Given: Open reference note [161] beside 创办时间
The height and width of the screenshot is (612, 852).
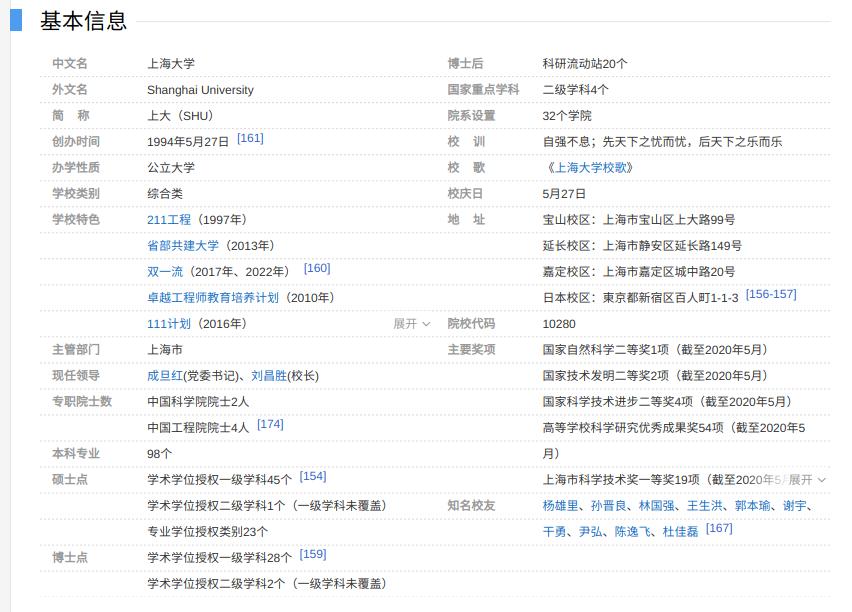Looking at the screenshot, I should pyautogui.click(x=251, y=139).
